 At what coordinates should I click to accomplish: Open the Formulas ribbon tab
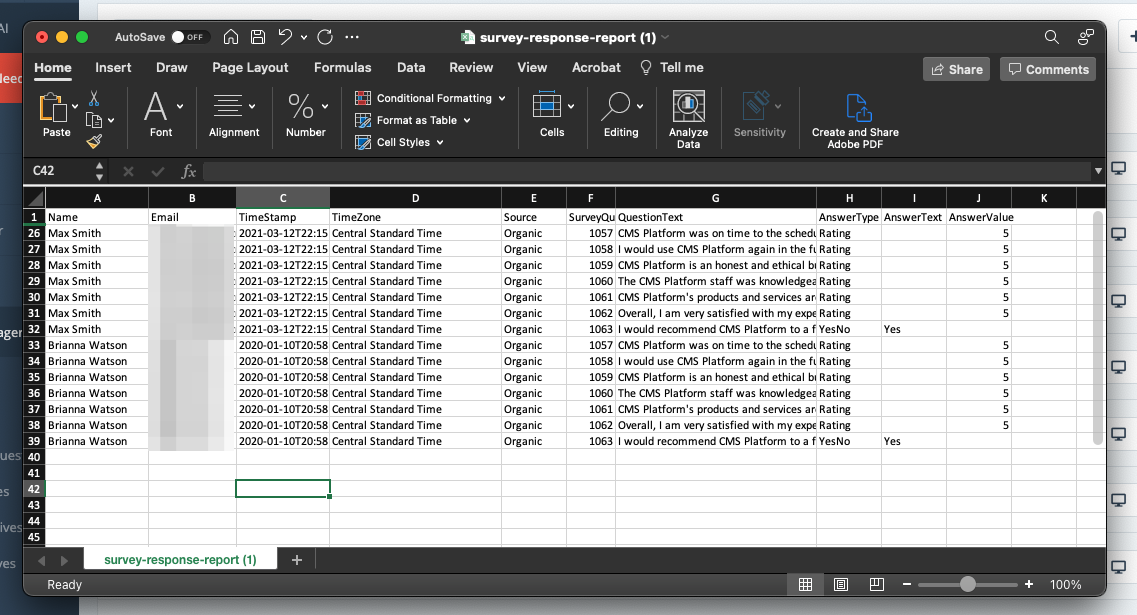click(x=342, y=68)
